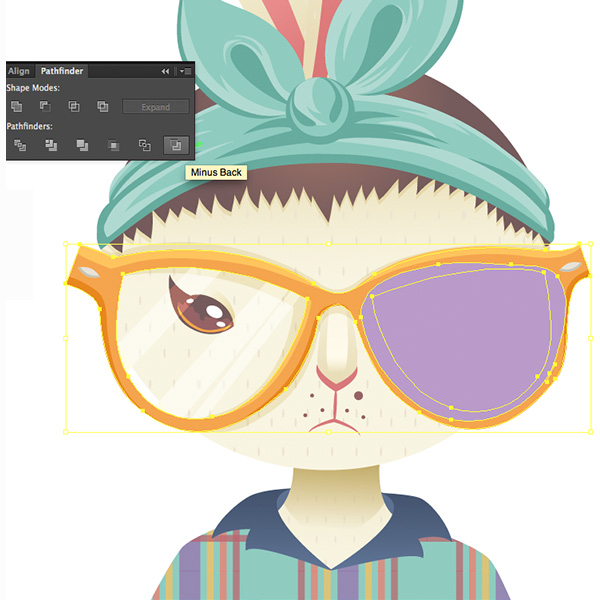Screen dimensions: 600x600
Task: Select the Pathfinder tab
Action: tap(62, 71)
